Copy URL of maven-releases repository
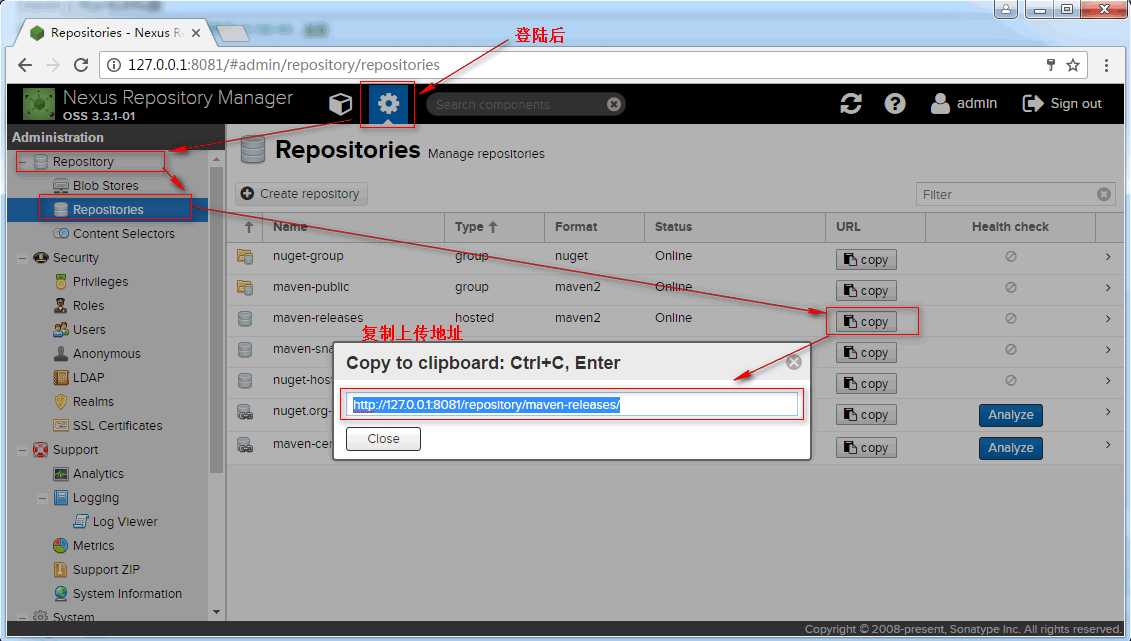The width and height of the screenshot is (1131, 641). (x=866, y=322)
